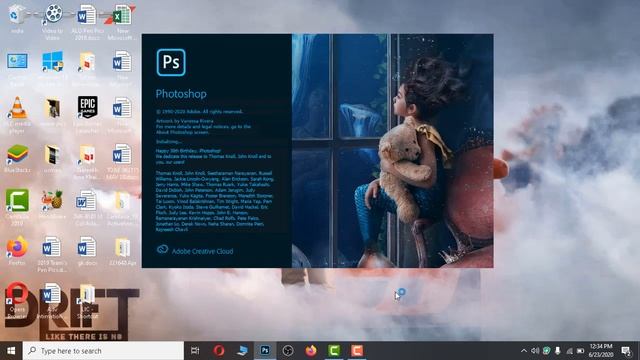
Task: Open the network tray icon
Action: 569,351
